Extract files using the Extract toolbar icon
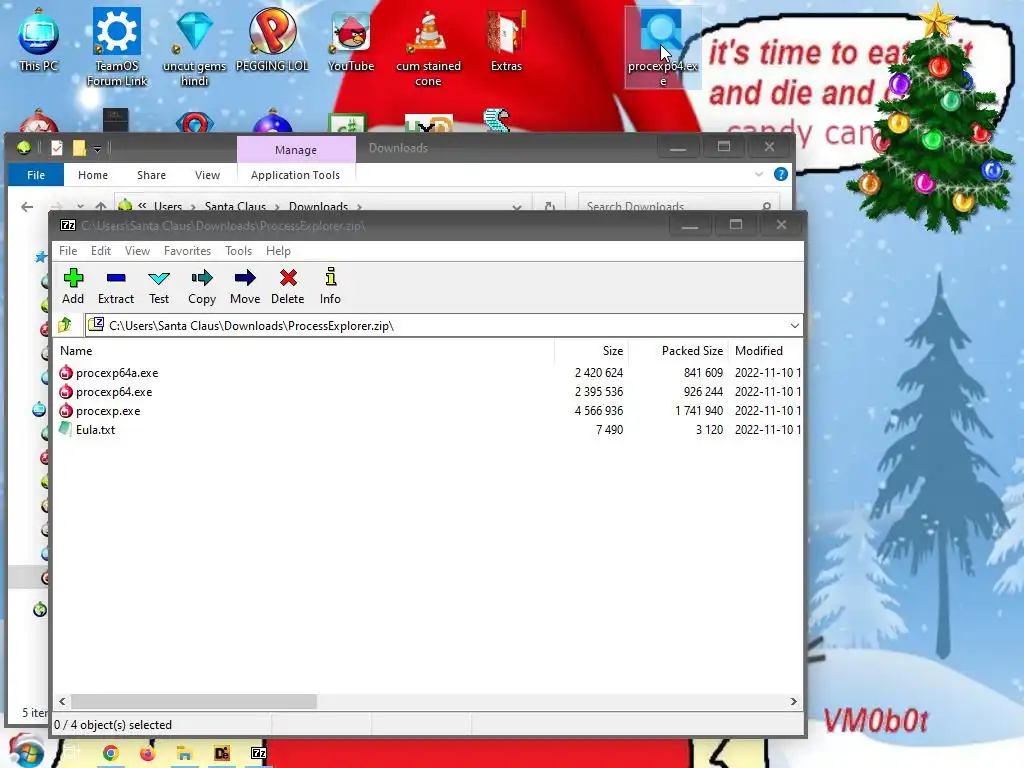The image size is (1024, 768). point(116,286)
